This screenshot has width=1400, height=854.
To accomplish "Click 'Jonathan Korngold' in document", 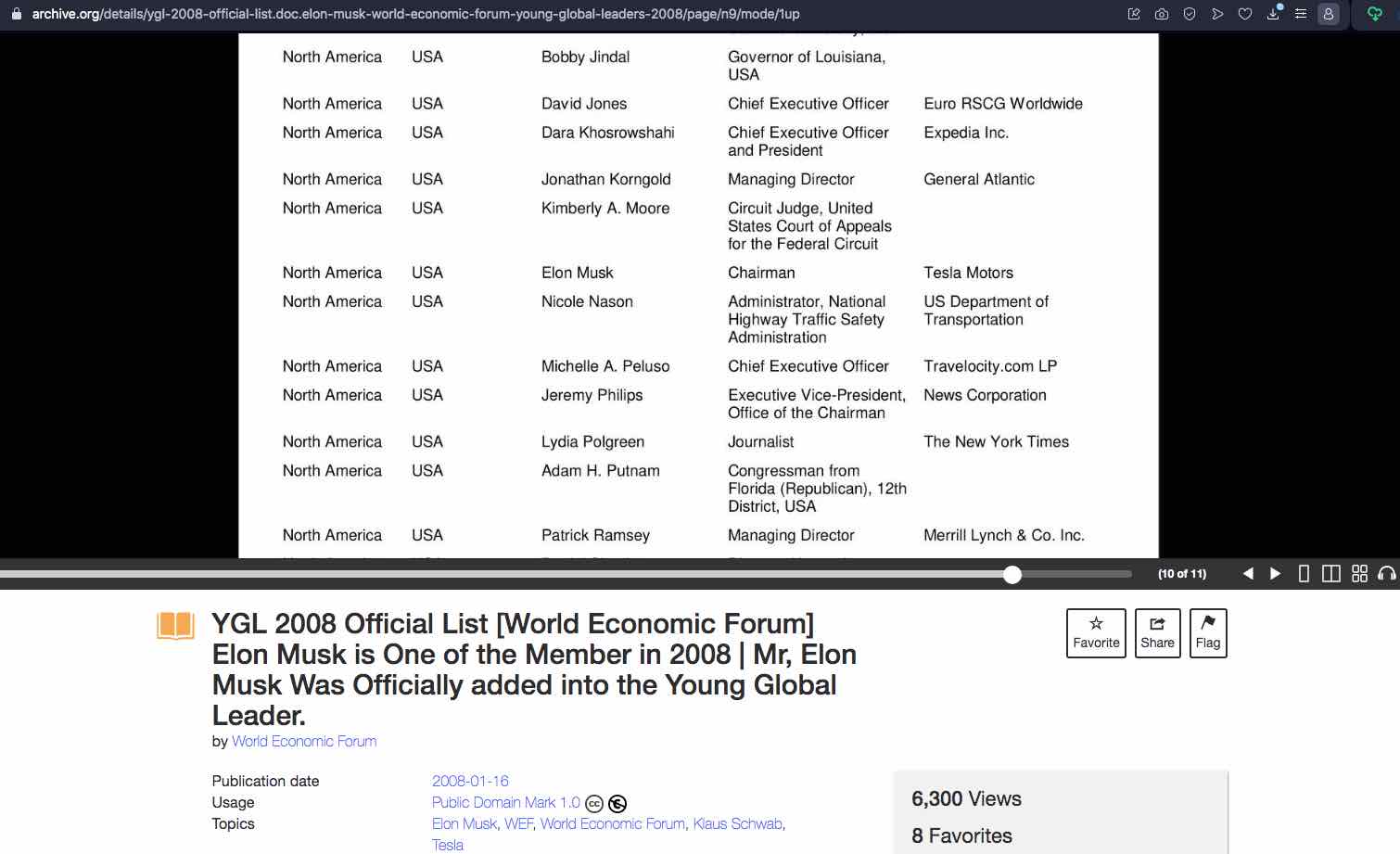I will pos(606,179).
